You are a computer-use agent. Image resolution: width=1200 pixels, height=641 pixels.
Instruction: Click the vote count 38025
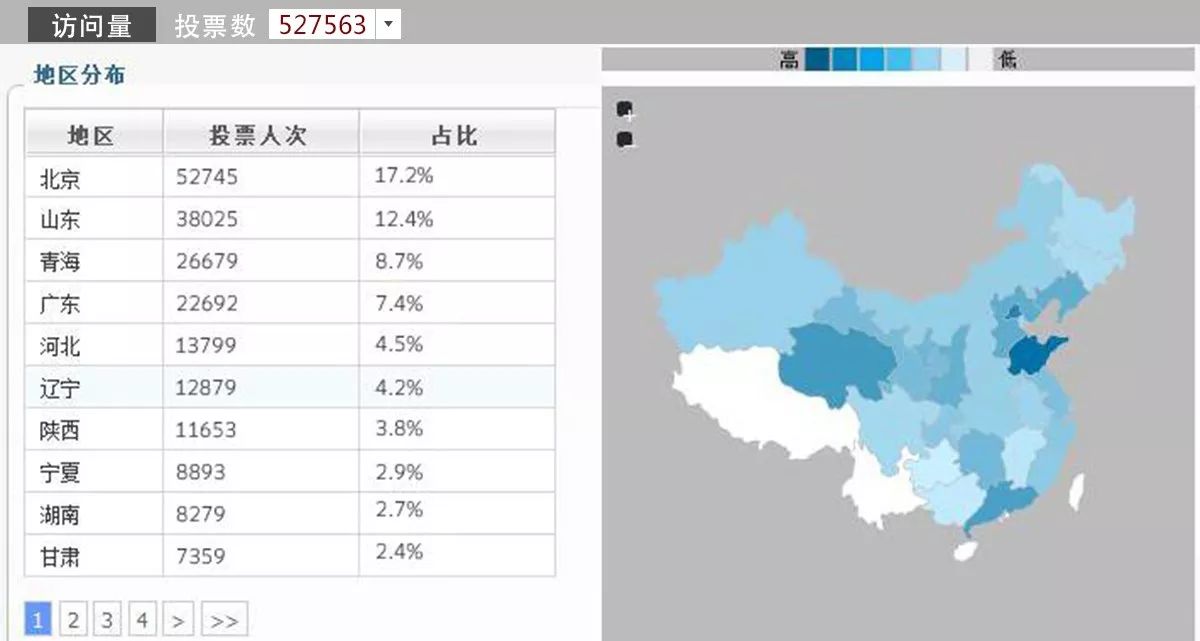click(x=207, y=220)
